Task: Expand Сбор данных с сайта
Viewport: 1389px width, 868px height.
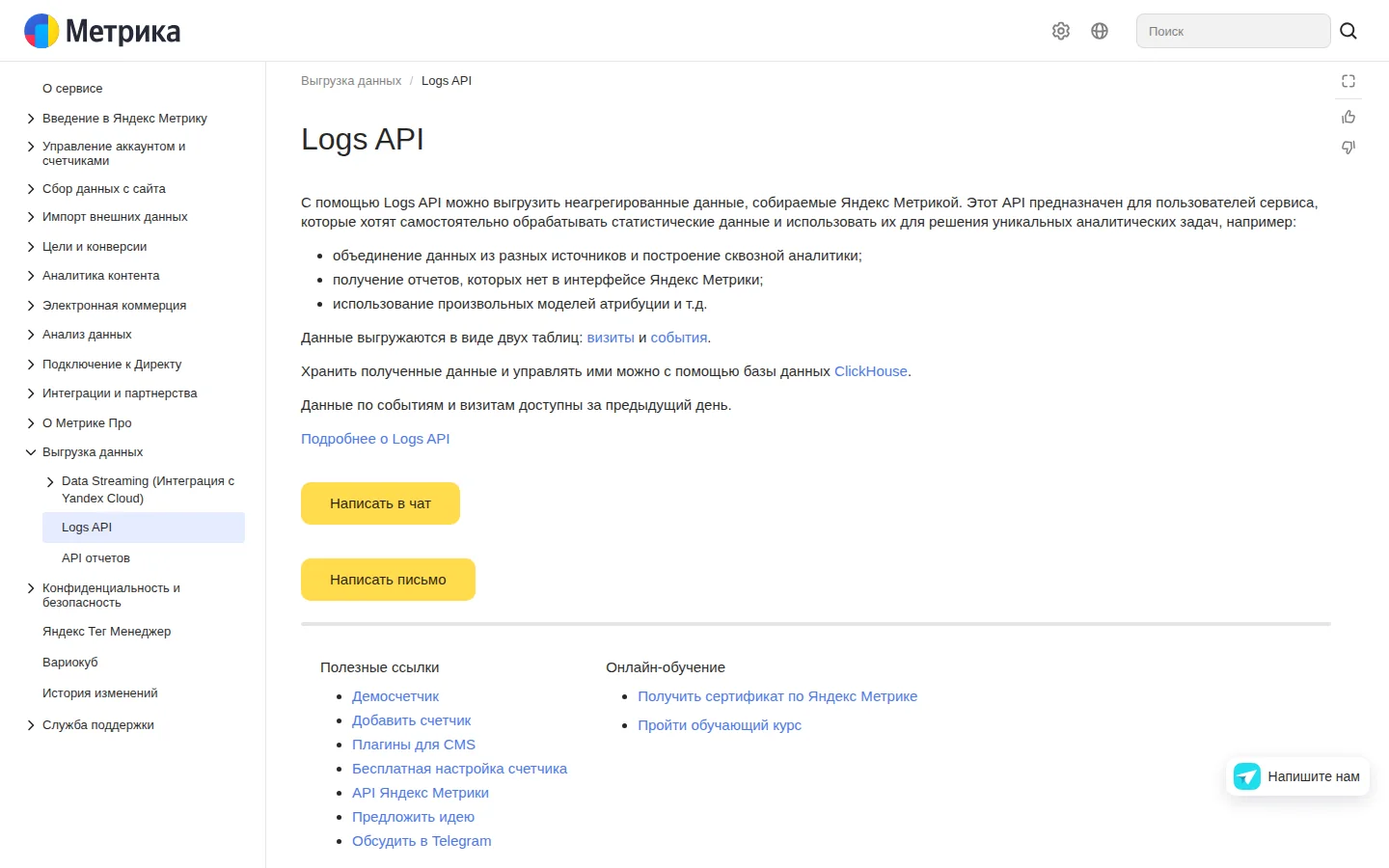Action: tap(31, 189)
